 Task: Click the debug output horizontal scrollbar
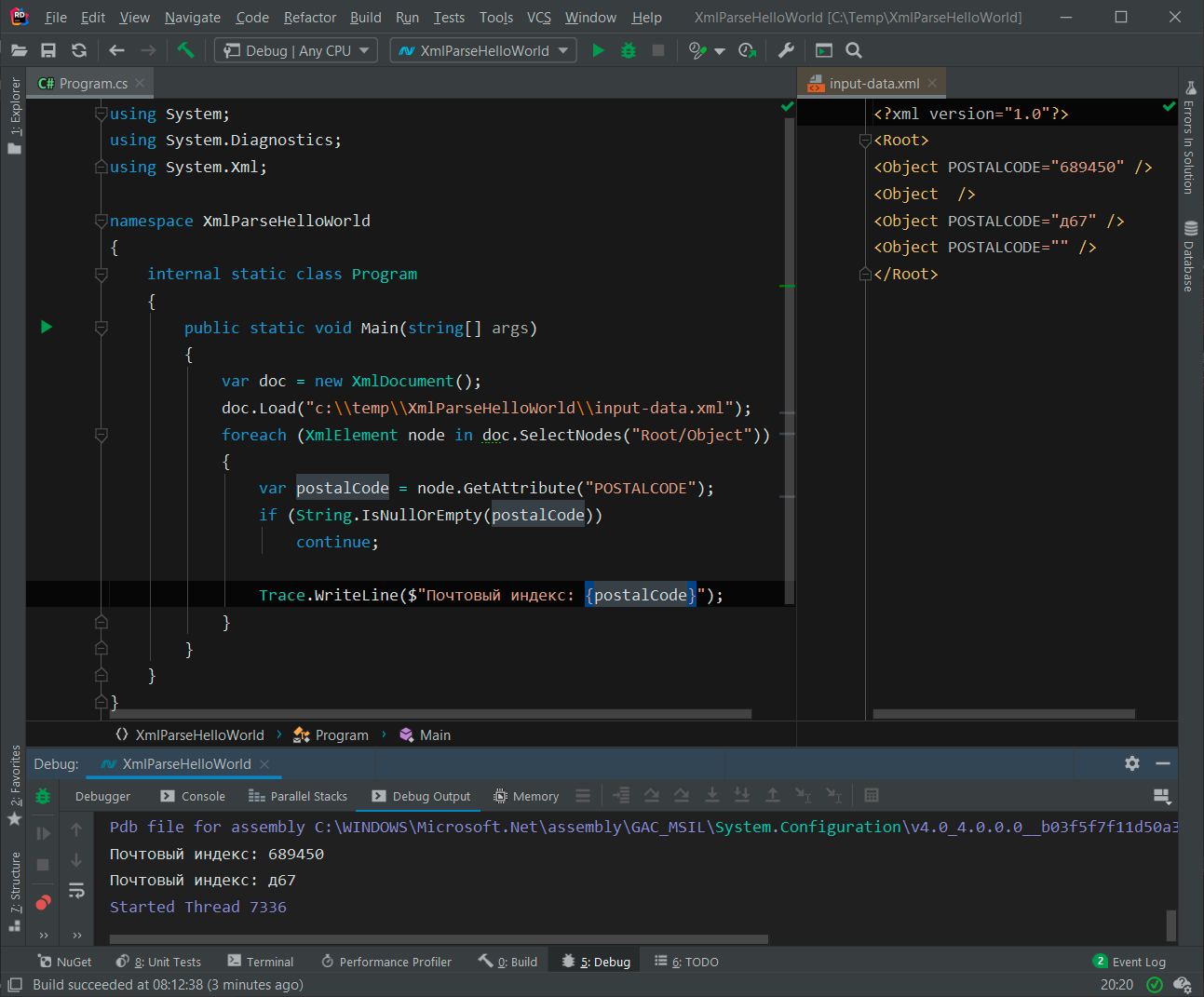(439, 938)
